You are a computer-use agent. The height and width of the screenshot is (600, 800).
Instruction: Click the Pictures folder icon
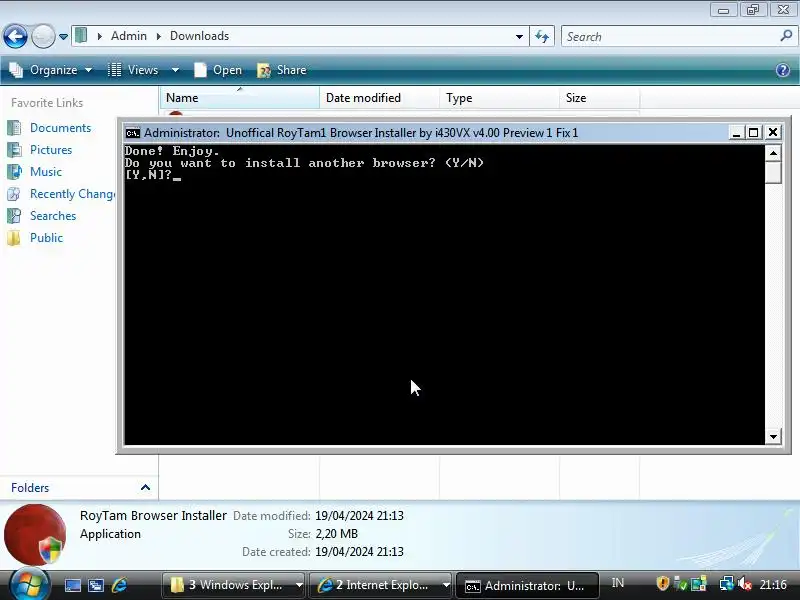point(14,150)
